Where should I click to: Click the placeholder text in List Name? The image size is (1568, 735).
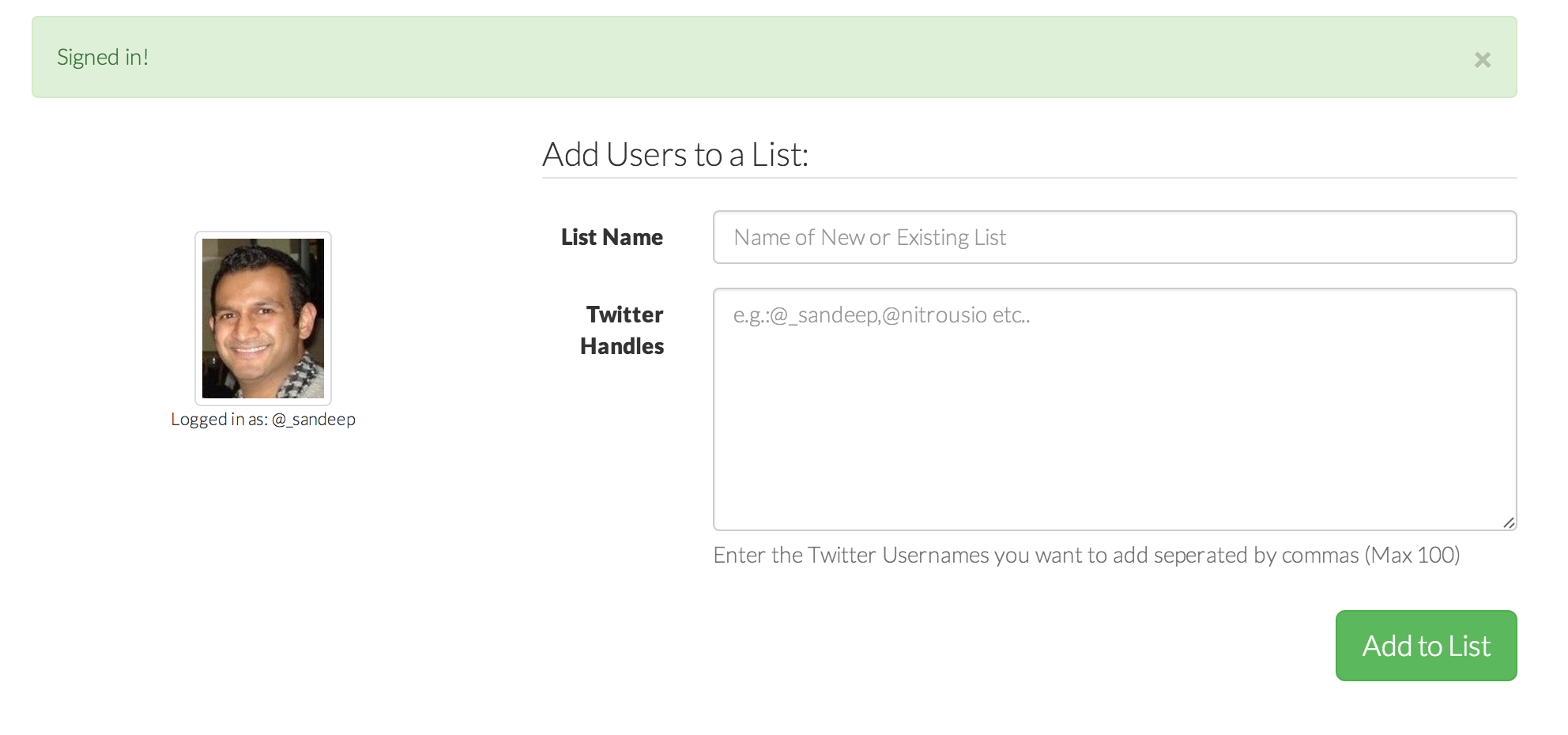coord(869,236)
